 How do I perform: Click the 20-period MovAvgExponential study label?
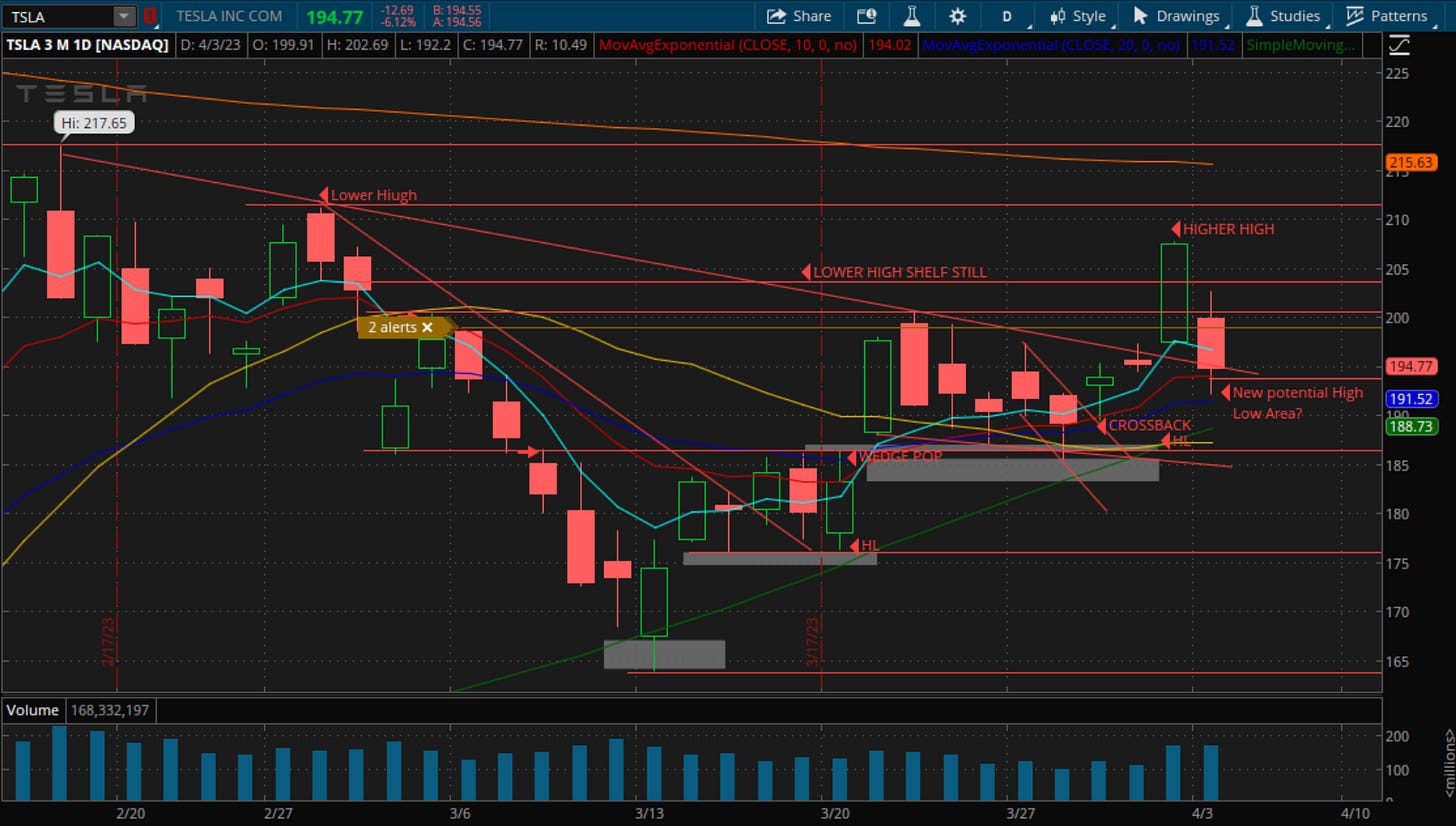(x=1051, y=45)
